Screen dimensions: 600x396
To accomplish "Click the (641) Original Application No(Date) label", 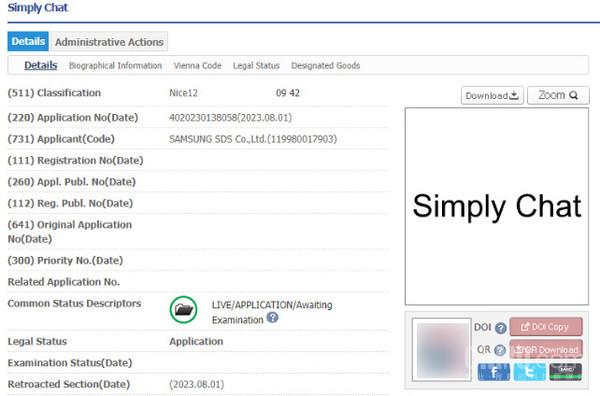I will (70, 232).
